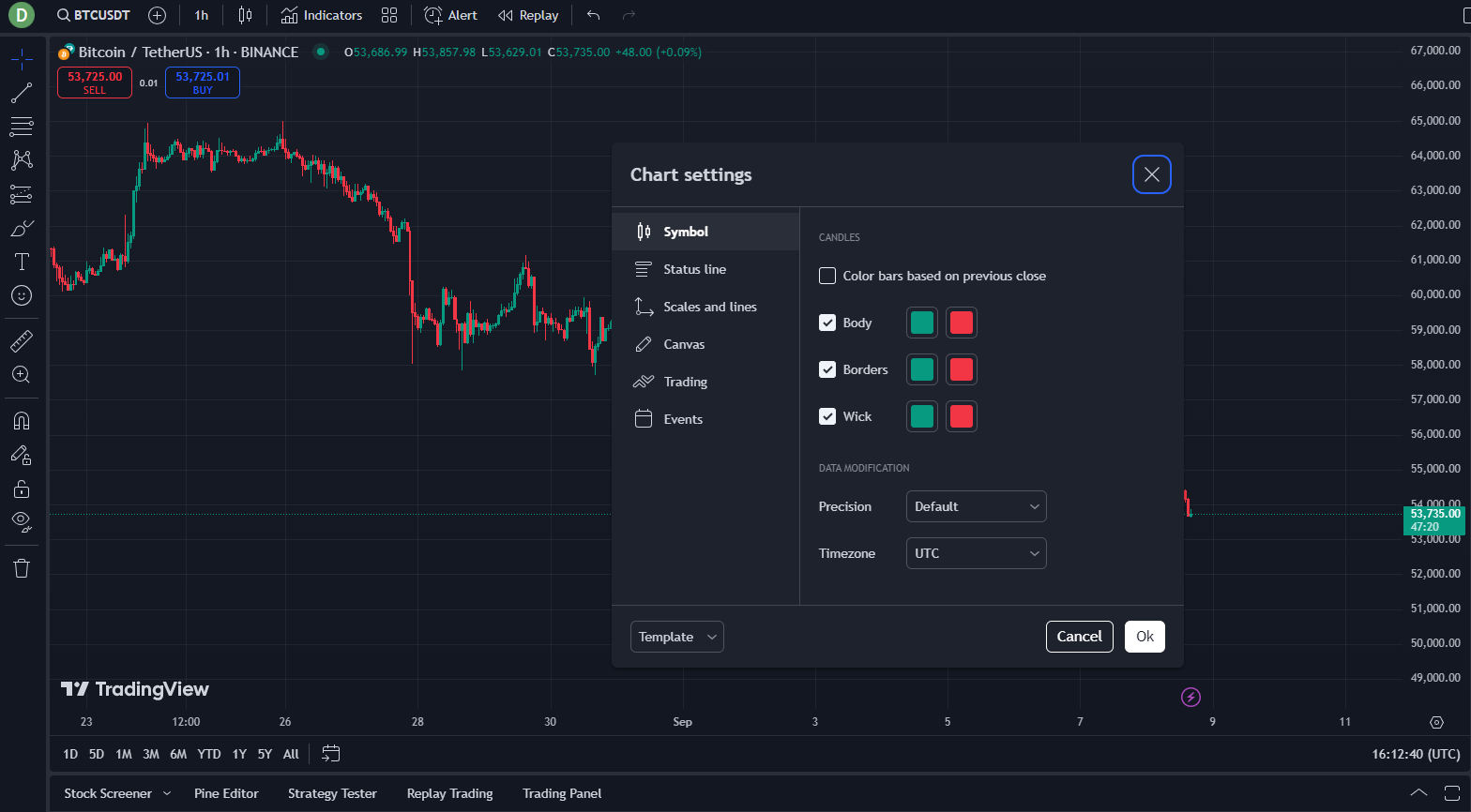Open the Canvas settings tab
Viewport: 1471px width, 812px height.
pyautogui.click(x=705, y=344)
